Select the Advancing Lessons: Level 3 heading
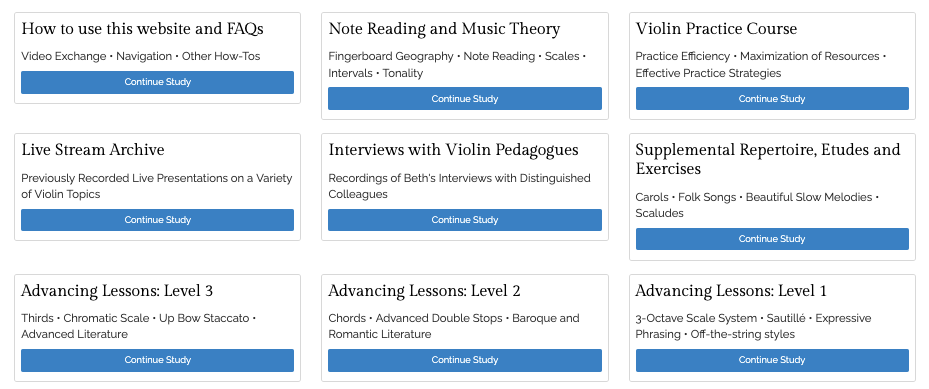Image resolution: width=929 pixels, height=389 pixels. coord(117,291)
